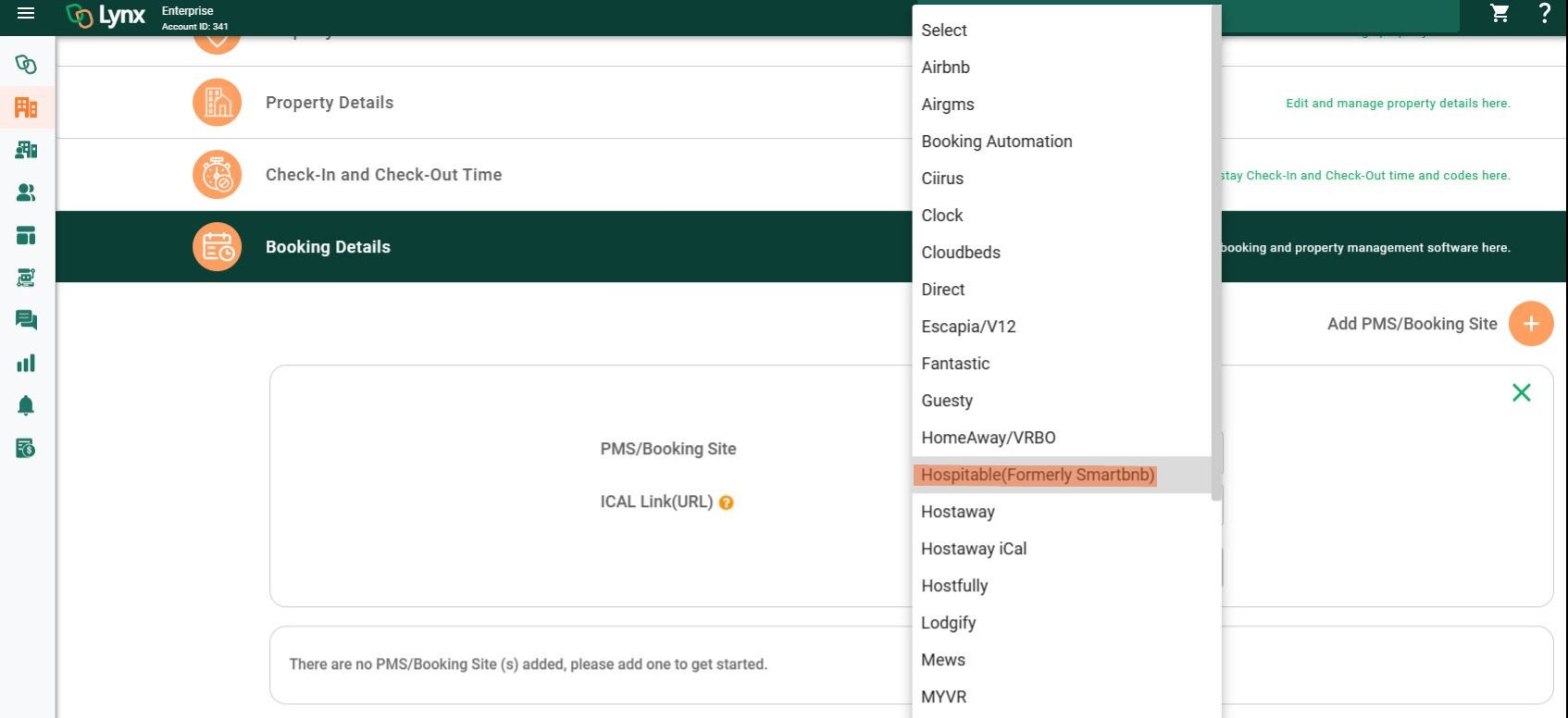Image resolution: width=1568 pixels, height=718 pixels.
Task: Open the notifications bell sidebar icon
Action: tap(26, 405)
